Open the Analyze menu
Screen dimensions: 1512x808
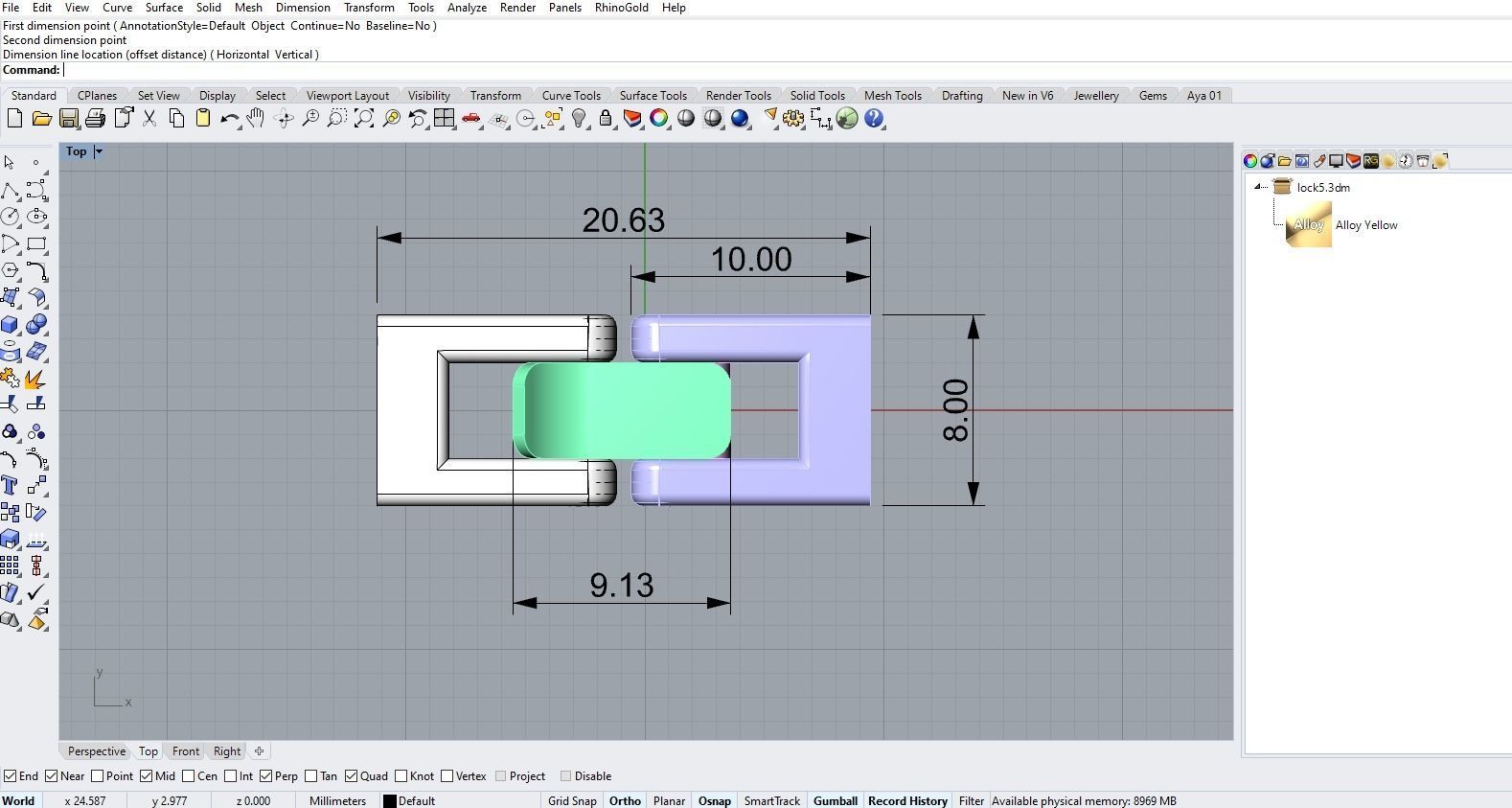467,8
